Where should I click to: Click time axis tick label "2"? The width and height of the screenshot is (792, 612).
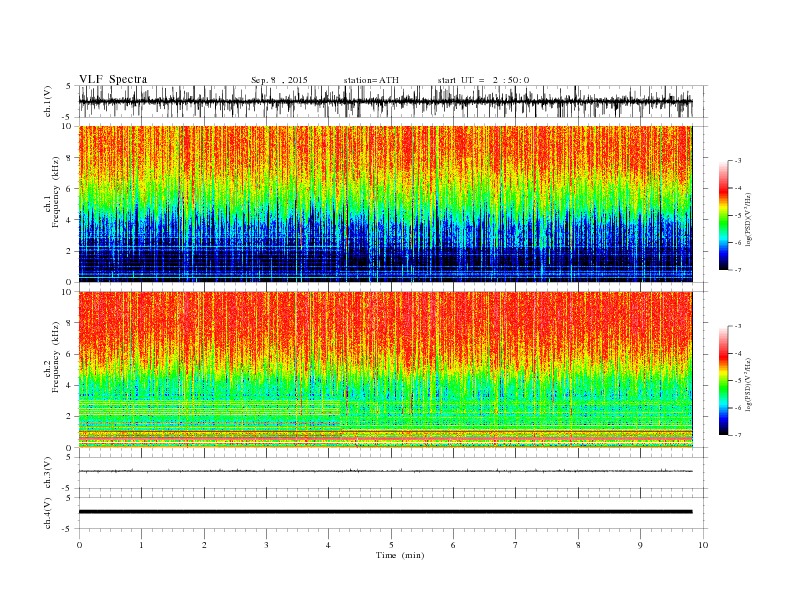pyautogui.click(x=204, y=545)
